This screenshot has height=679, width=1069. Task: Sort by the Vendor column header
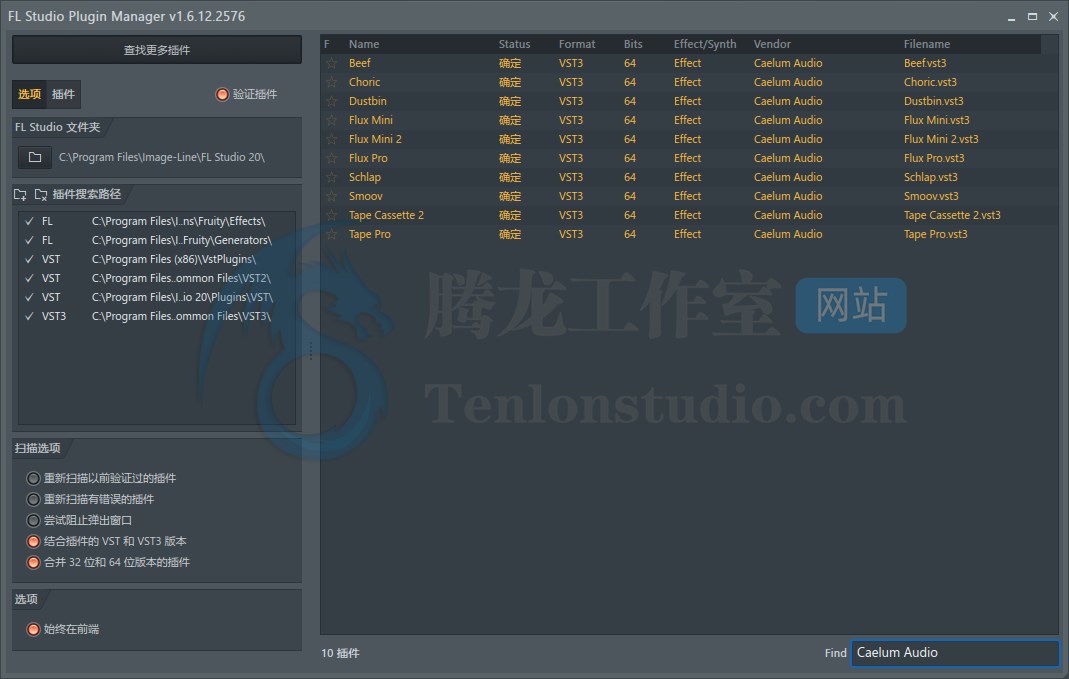click(x=772, y=44)
